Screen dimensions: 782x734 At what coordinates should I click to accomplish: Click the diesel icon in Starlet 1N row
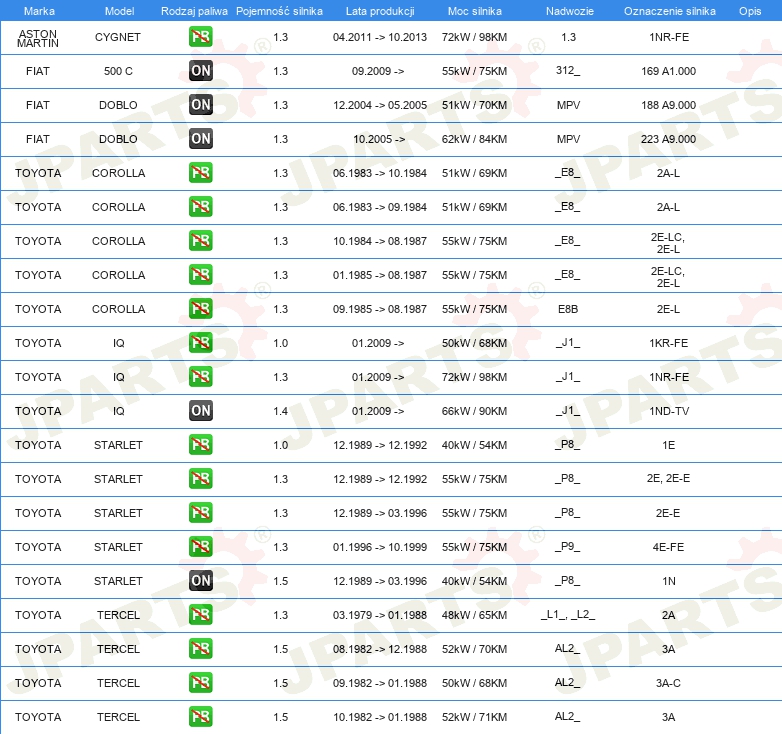201,581
